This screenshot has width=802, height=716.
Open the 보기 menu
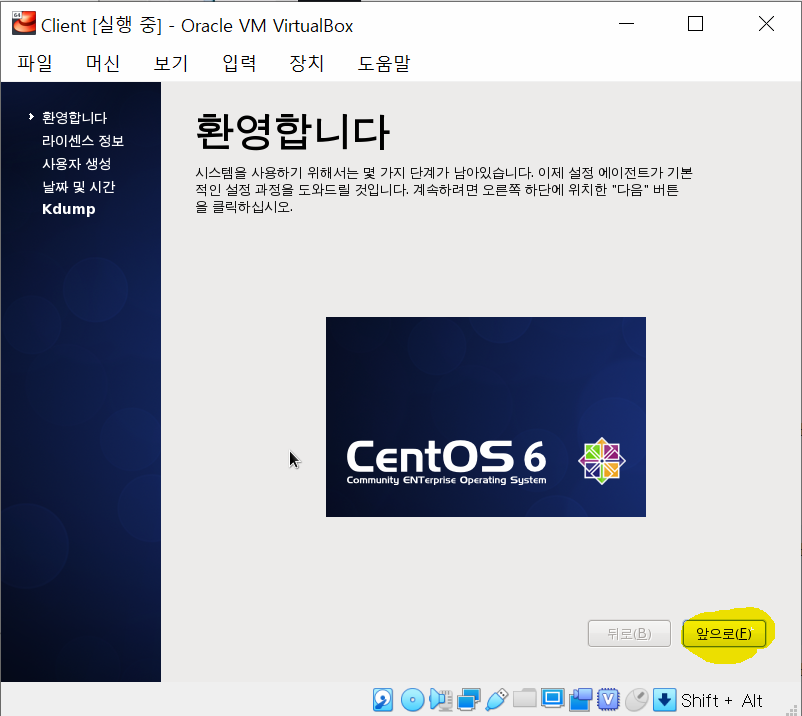[x=171, y=63]
